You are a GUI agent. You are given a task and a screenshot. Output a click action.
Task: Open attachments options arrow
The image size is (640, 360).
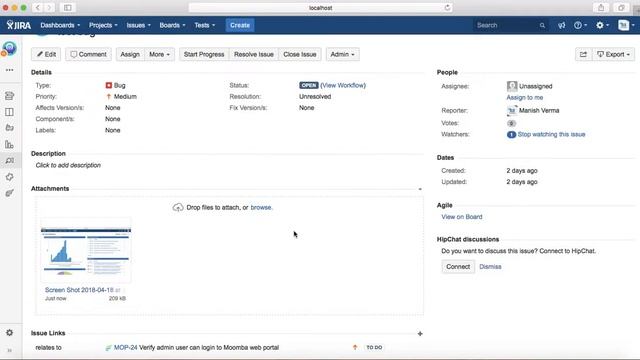point(420,189)
